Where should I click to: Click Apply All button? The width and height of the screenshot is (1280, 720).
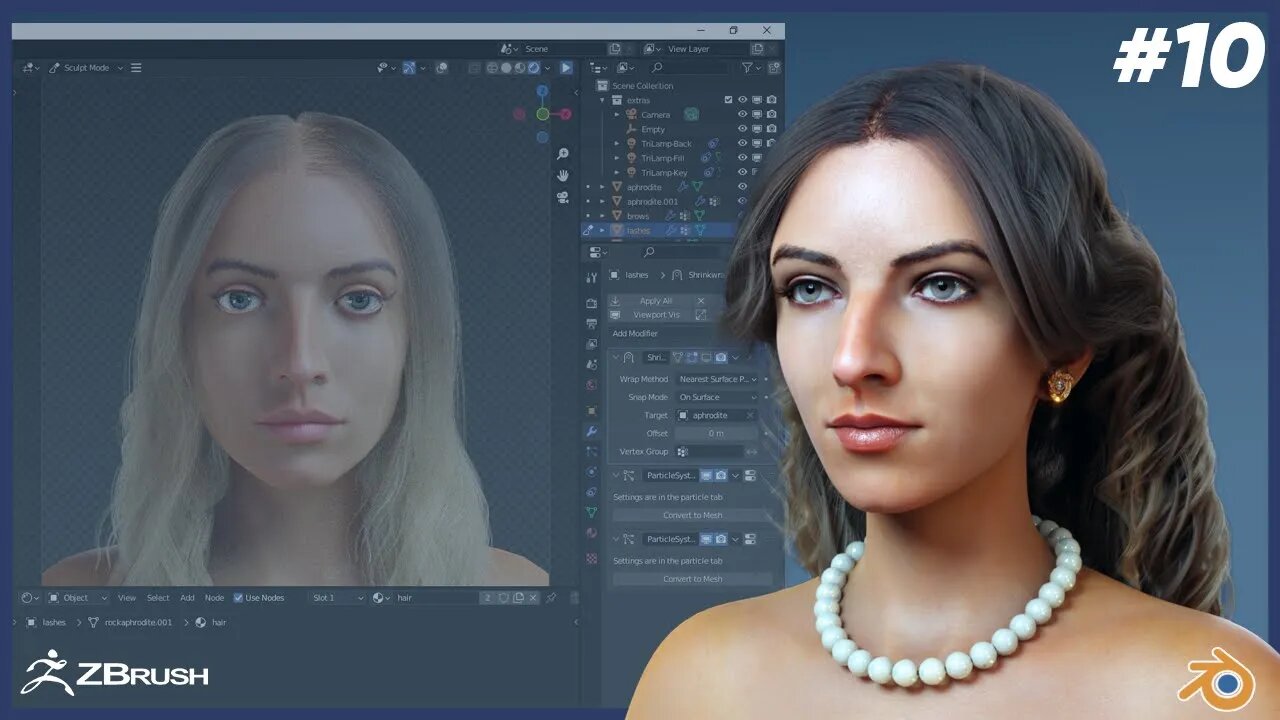[657, 300]
